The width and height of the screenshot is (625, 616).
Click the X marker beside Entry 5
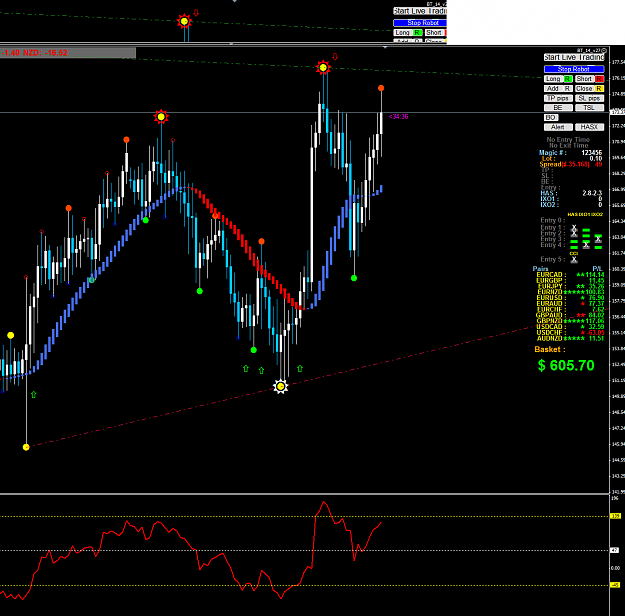(574, 260)
